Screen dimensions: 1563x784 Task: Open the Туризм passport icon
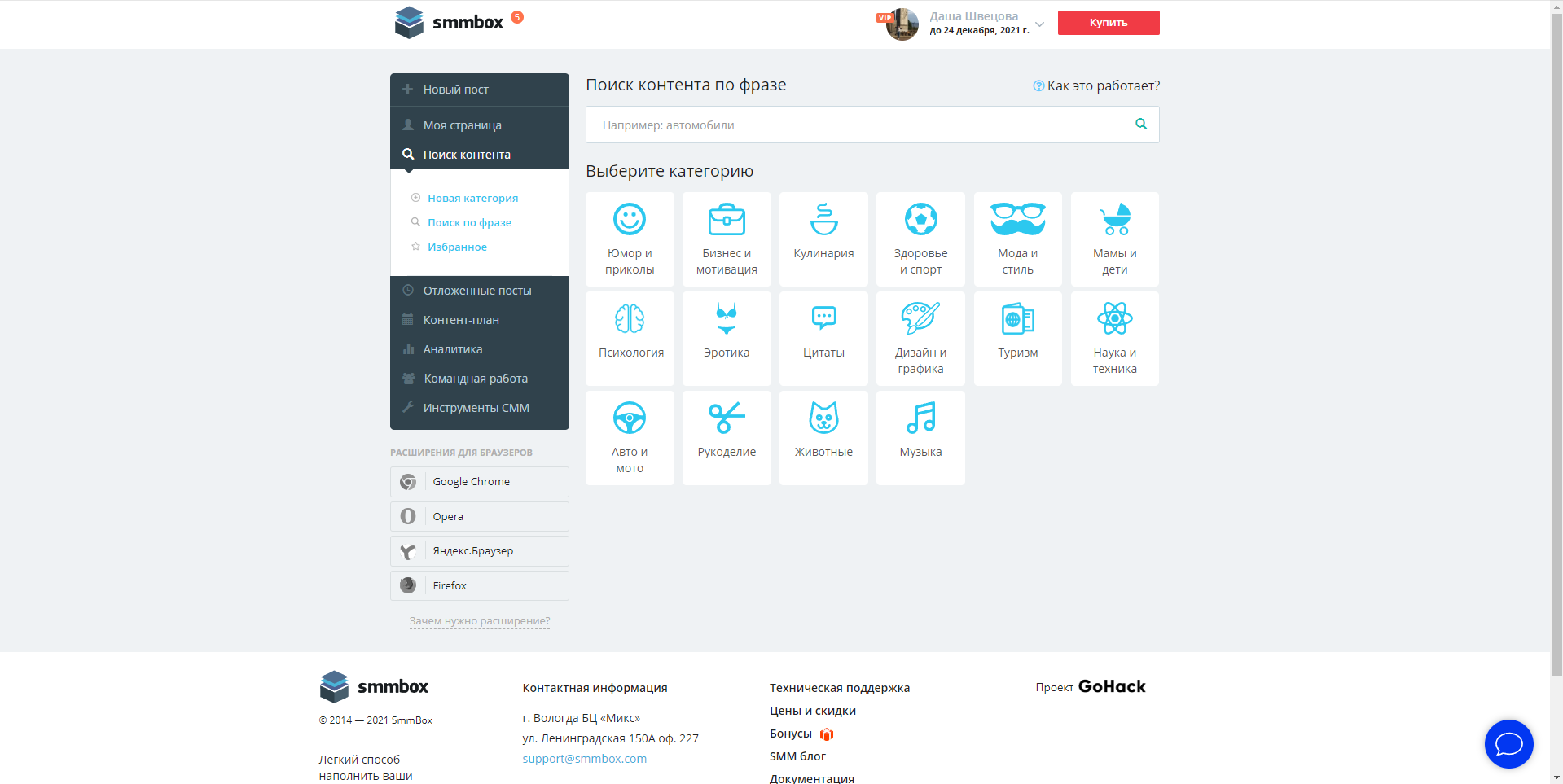[1017, 318]
